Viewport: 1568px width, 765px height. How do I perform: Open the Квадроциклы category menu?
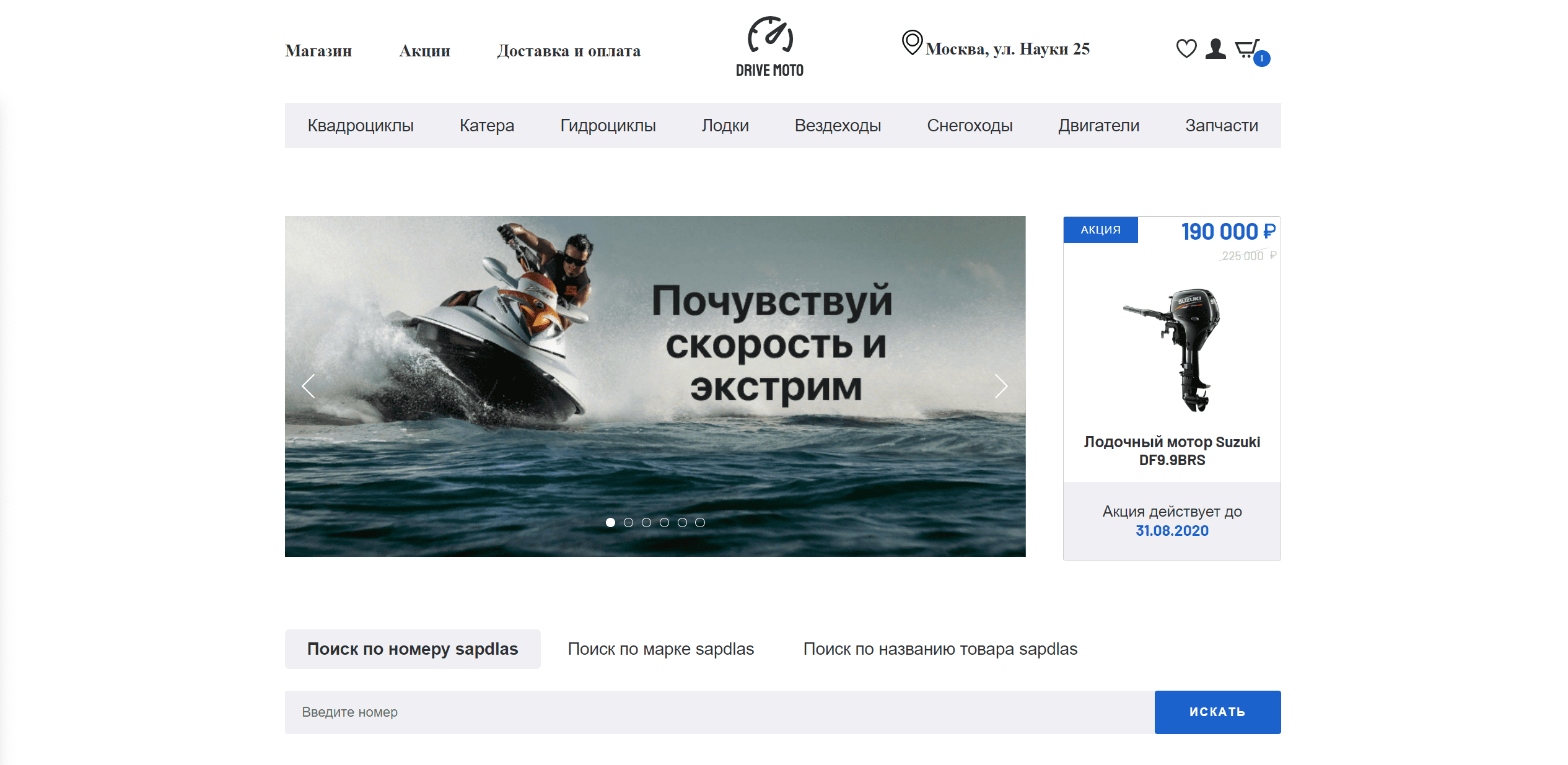[x=361, y=125]
